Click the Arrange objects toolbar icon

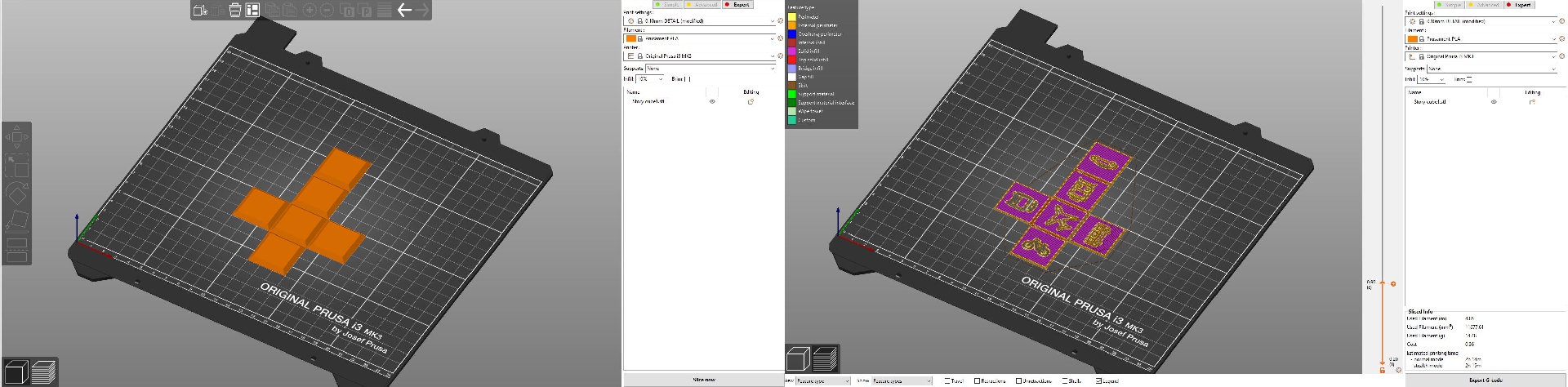tap(252, 11)
